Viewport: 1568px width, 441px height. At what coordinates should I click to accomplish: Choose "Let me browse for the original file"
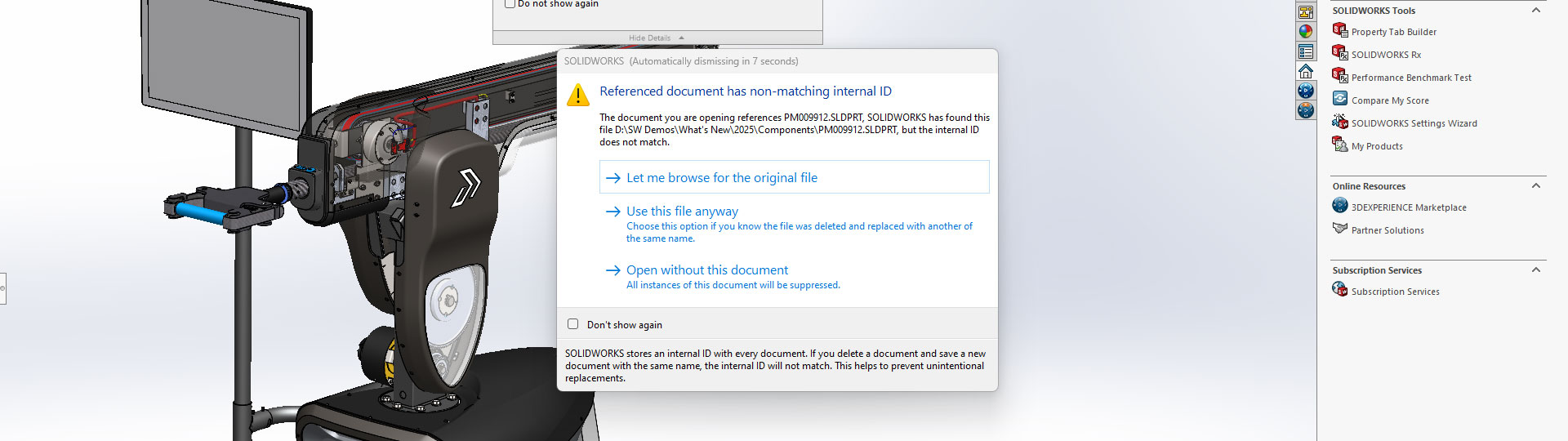[x=721, y=177]
